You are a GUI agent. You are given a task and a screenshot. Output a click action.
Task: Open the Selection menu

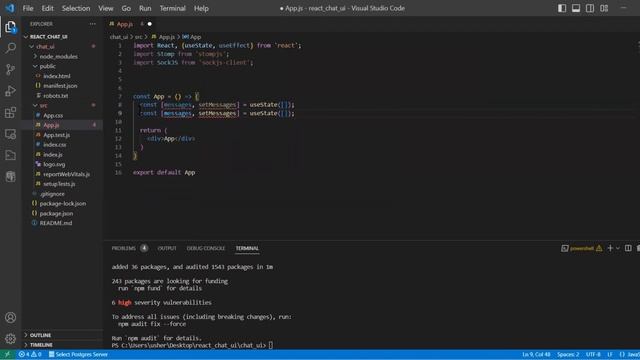click(x=76, y=8)
